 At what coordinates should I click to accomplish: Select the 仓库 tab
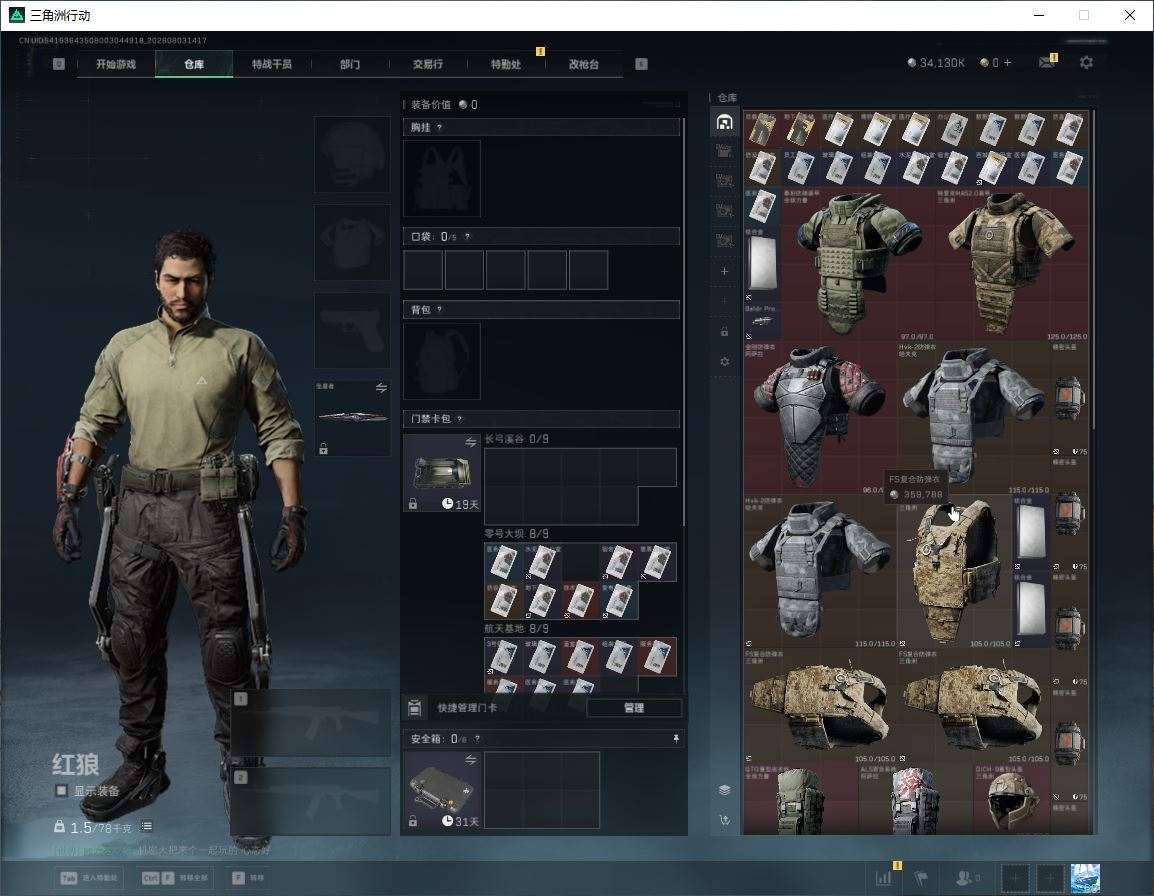click(x=194, y=64)
